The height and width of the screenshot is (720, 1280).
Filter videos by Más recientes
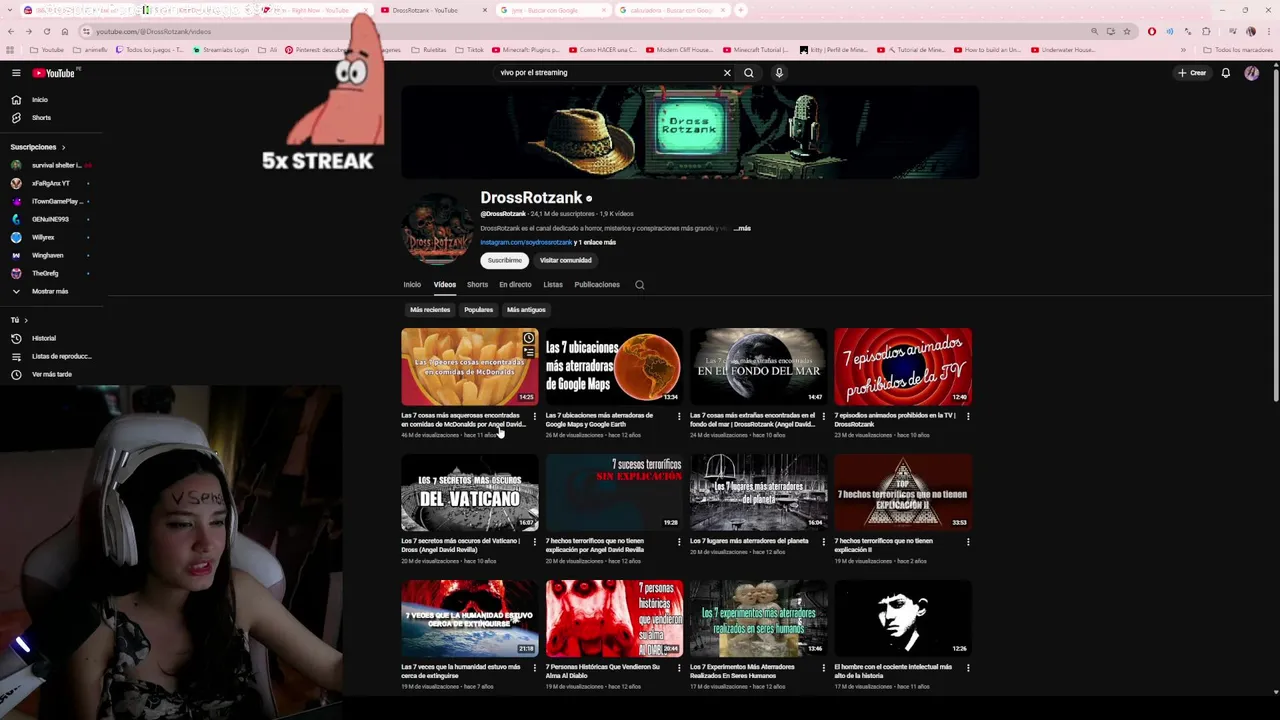click(430, 310)
